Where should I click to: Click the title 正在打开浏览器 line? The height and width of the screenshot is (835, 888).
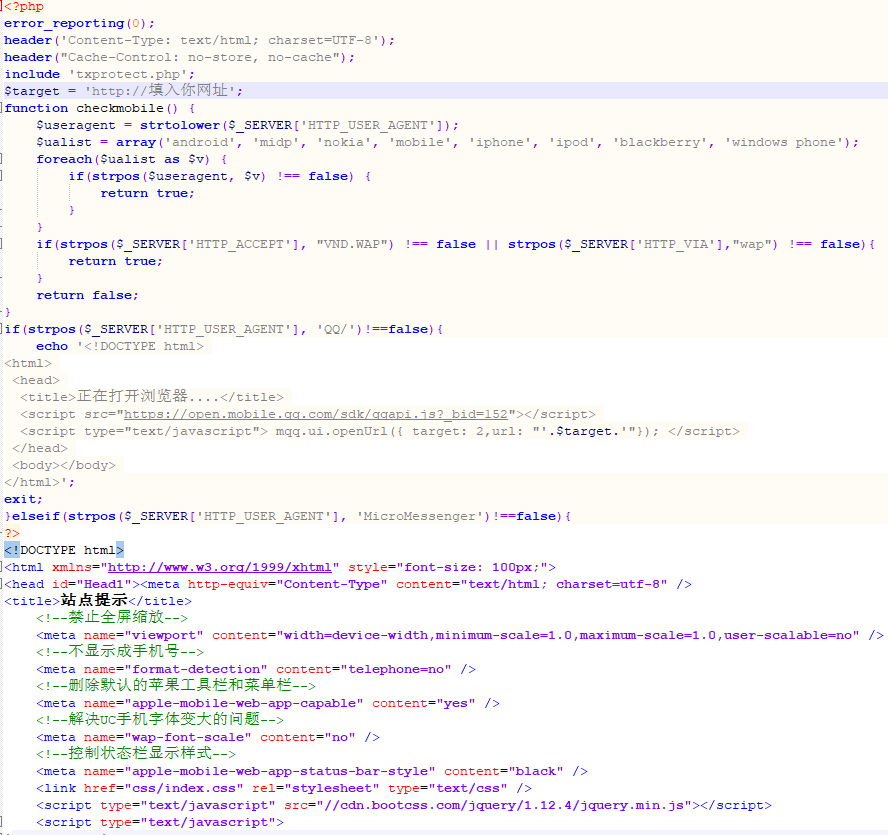[x=152, y=397]
